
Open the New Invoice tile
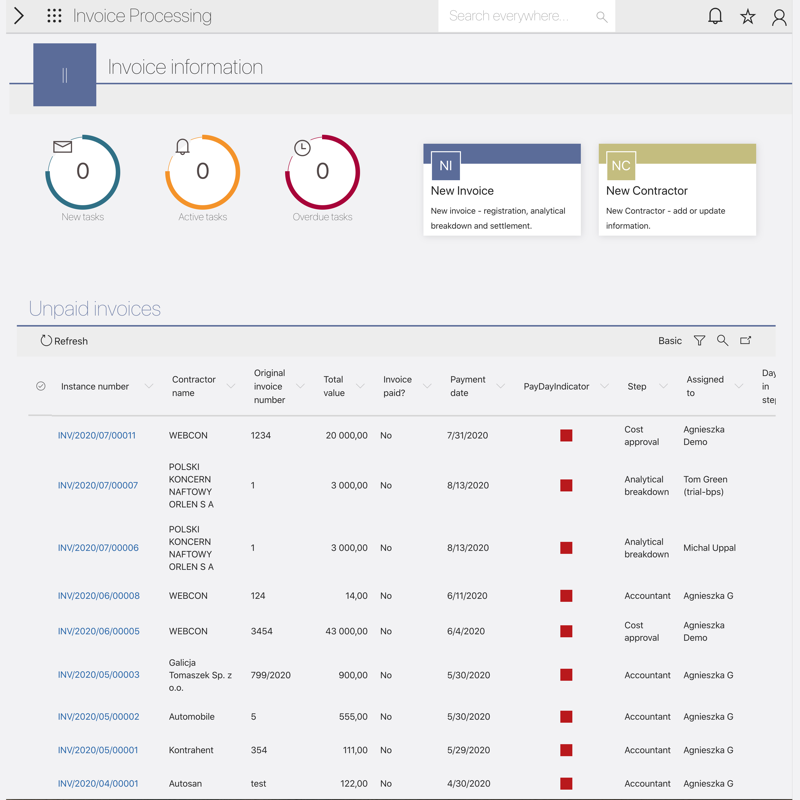tap(502, 190)
